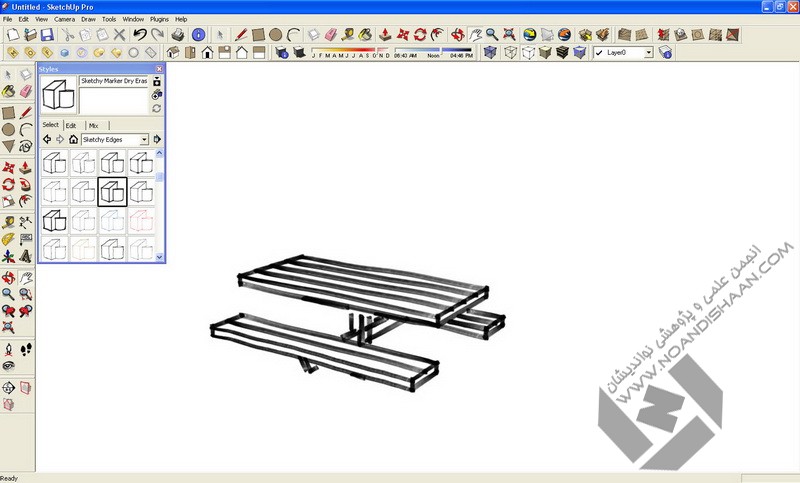Open the Styles panel Details arrow menu

[x=157, y=139]
